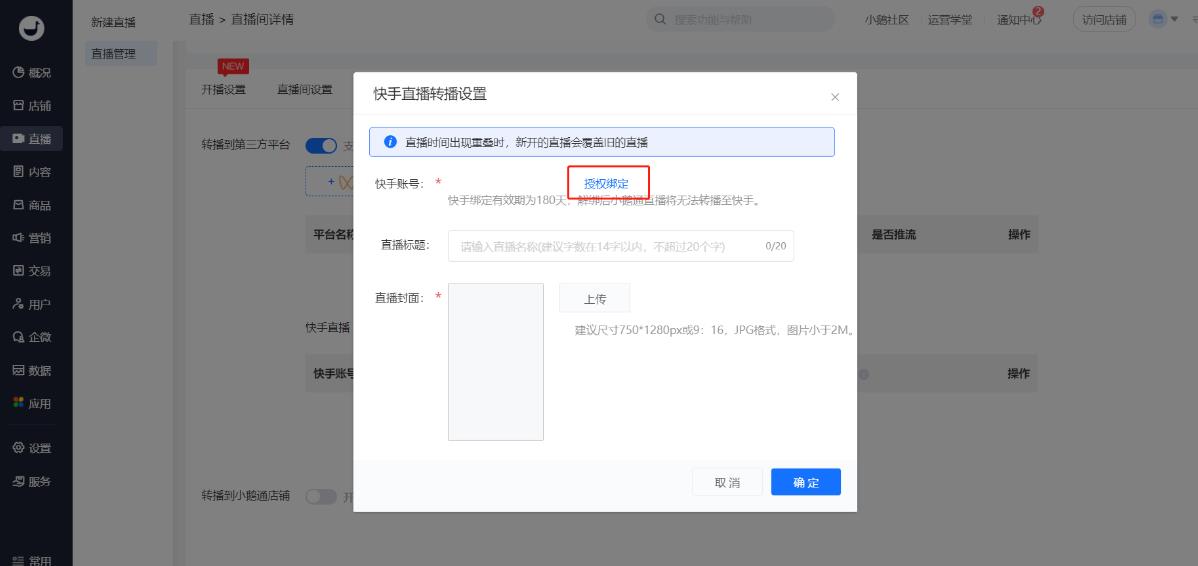Screen dimensions: 1198x566
Task: Switch to the 直播间设置 tab
Action: (305, 89)
